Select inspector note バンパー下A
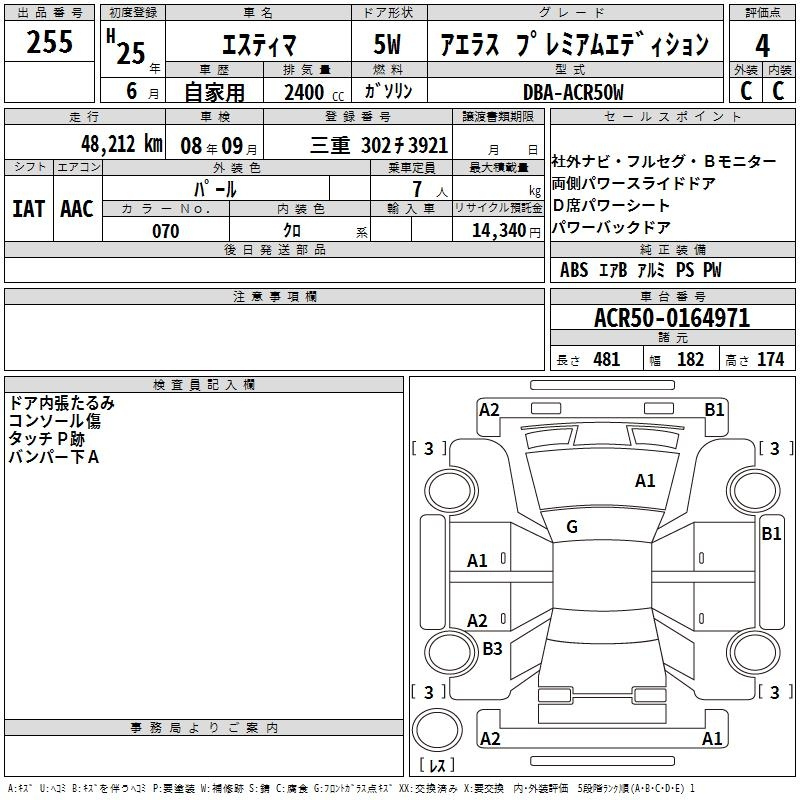This screenshot has height=800, width=800. (54, 457)
